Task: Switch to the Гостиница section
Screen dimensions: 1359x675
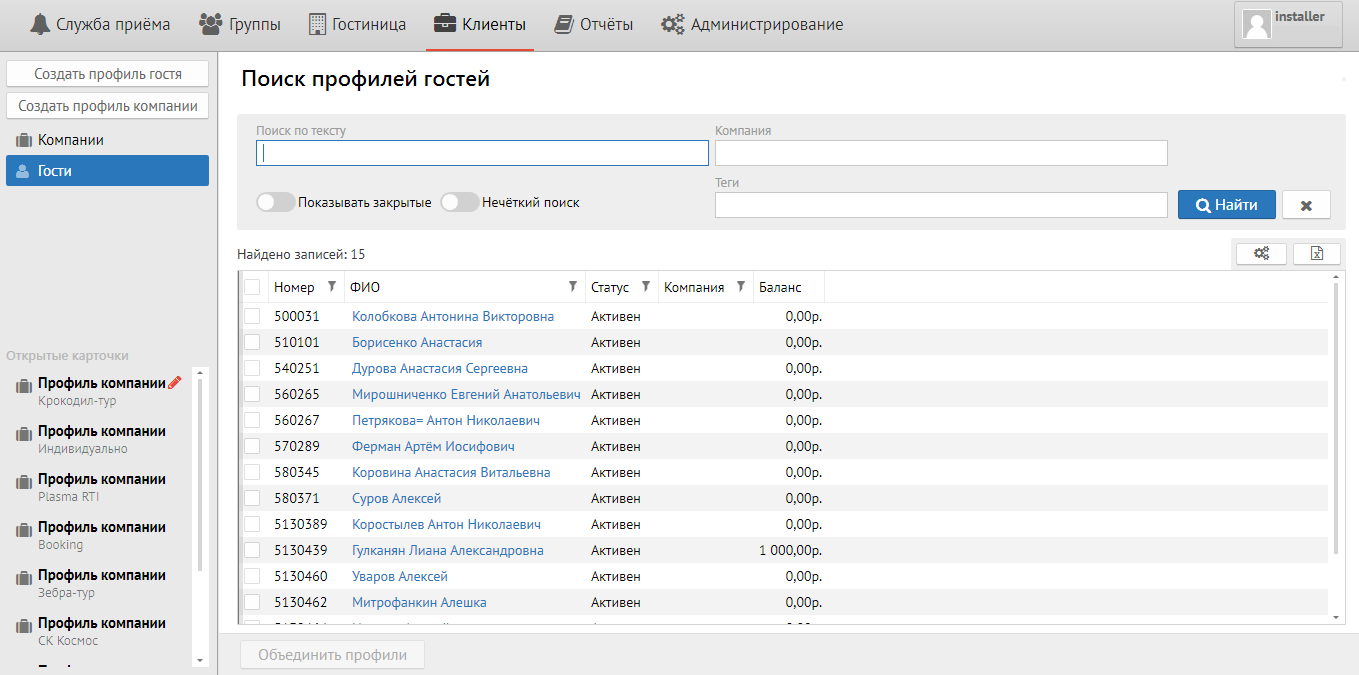Action: click(x=357, y=24)
